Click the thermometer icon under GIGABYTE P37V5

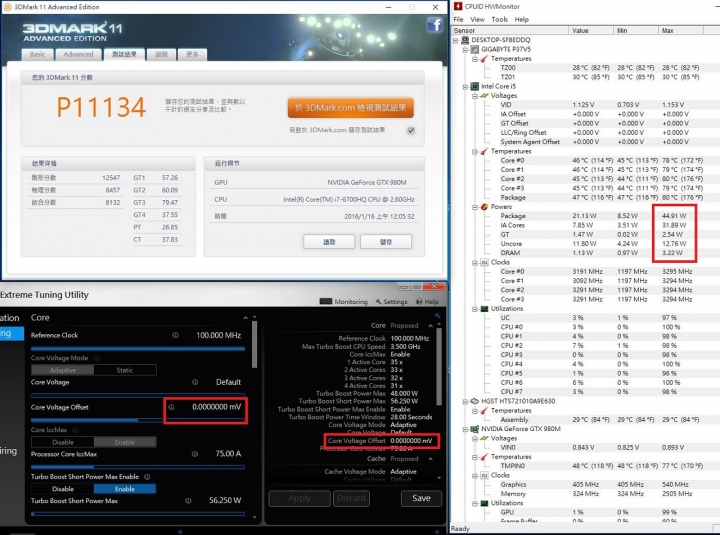[x=484, y=59]
